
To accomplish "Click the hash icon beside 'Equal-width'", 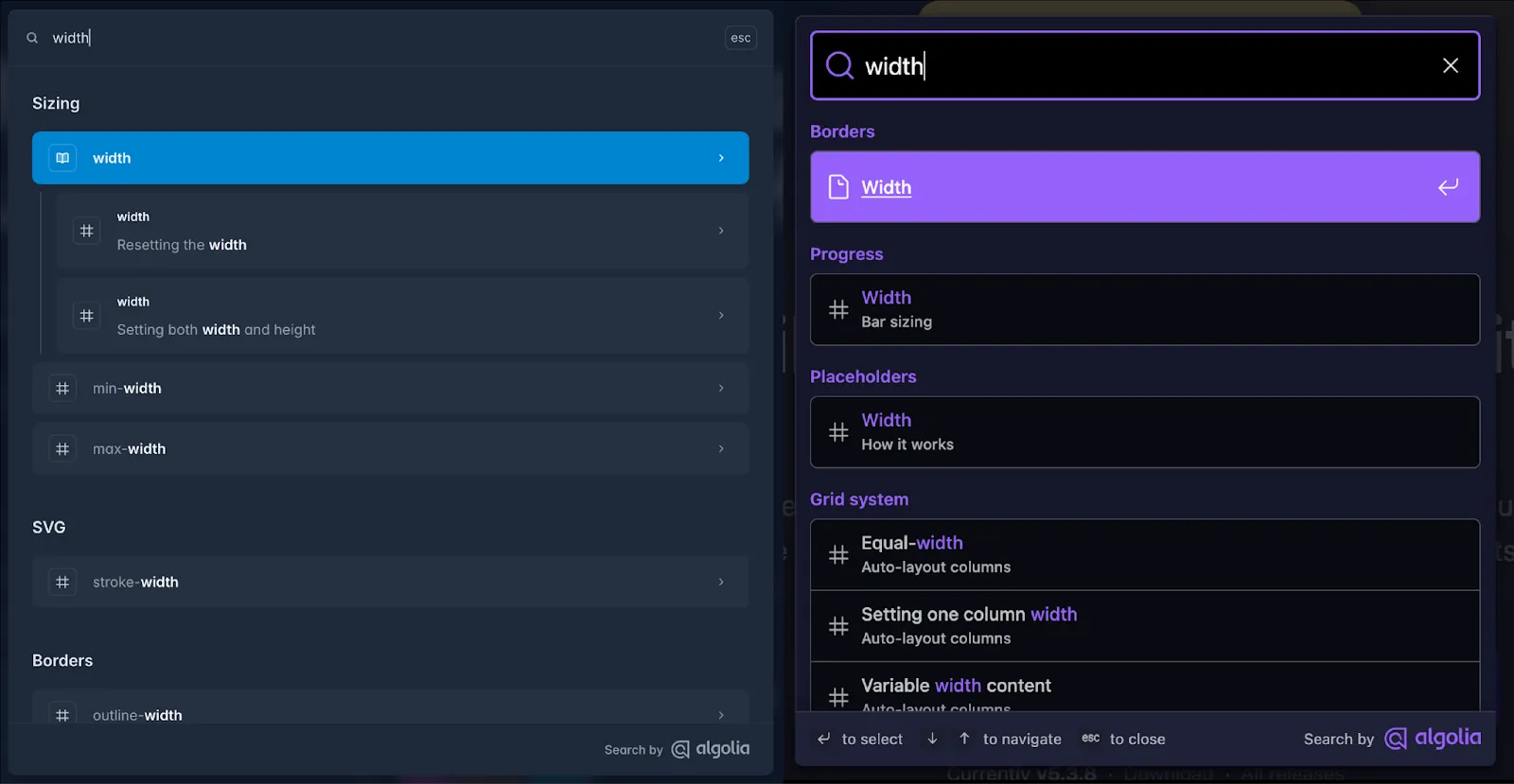I will point(838,555).
